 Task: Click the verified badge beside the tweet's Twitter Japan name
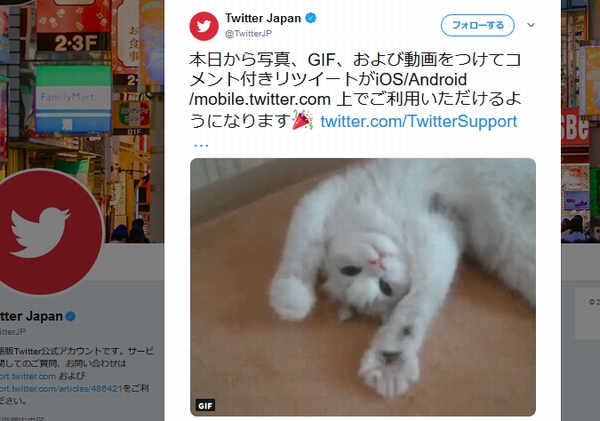click(311, 18)
